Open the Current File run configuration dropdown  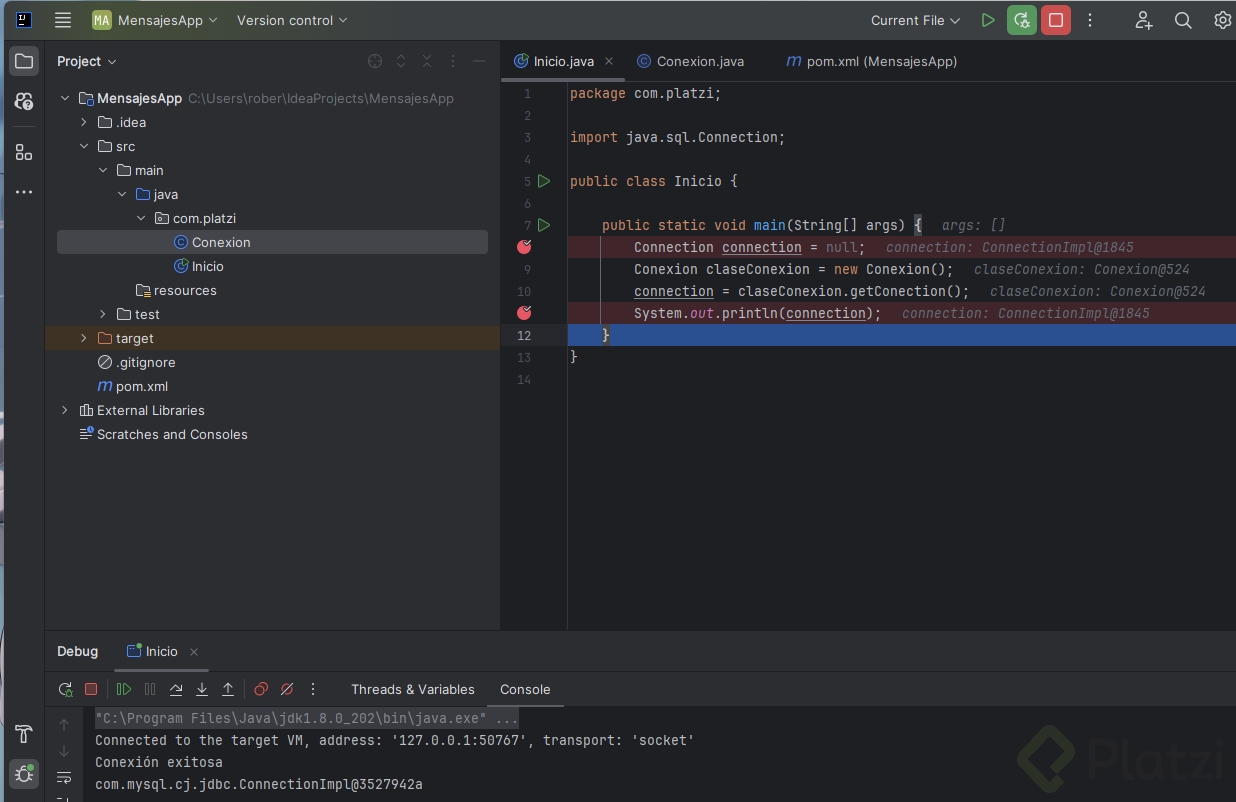915,20
